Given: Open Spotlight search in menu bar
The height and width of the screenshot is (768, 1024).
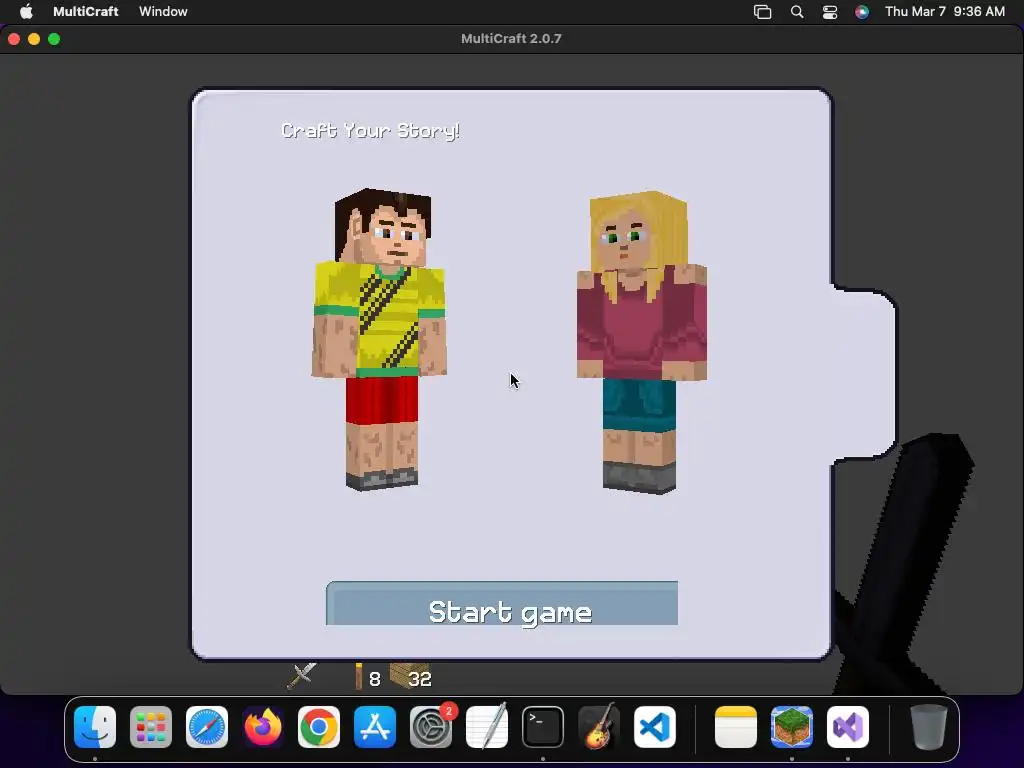Looking at the screenshot, I should [797, 12].
